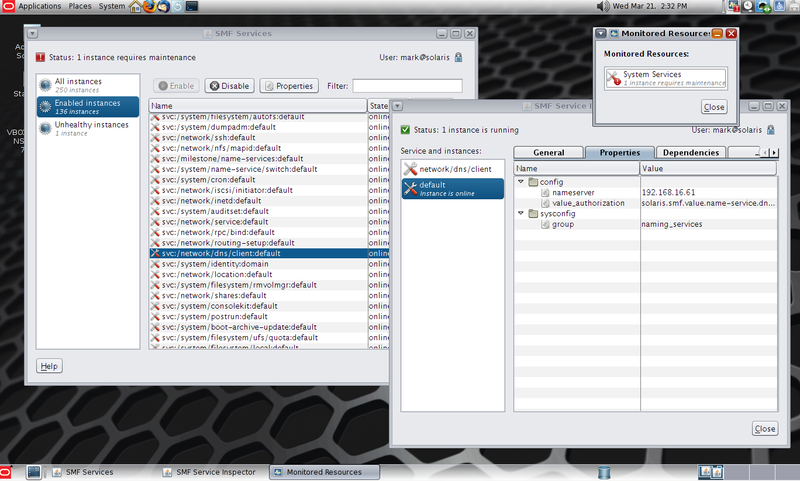
Task: Switch to the Dependencies tab
Action: click(690, 153)
